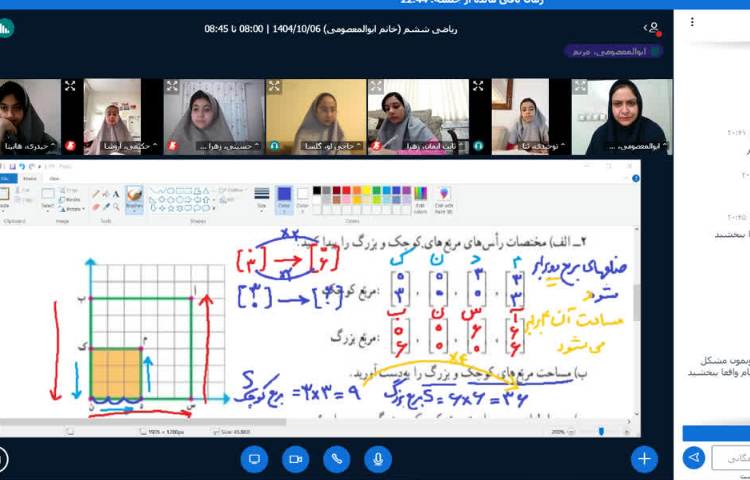Toggle the webcam camera button
Viewport: 750px width, 480px height.
tap(295, 458)
